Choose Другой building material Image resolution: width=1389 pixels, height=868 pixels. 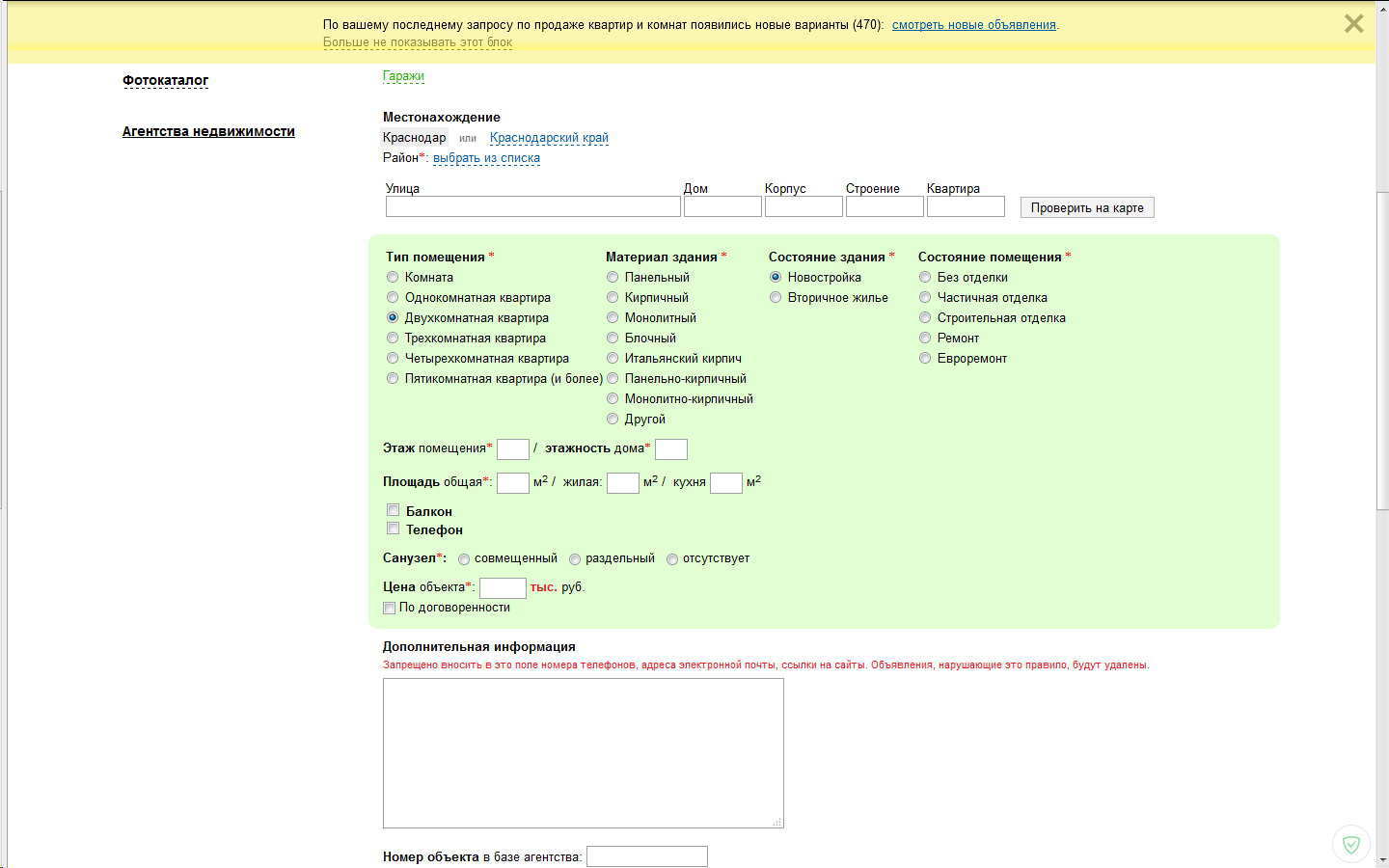(x=613, y=419)
